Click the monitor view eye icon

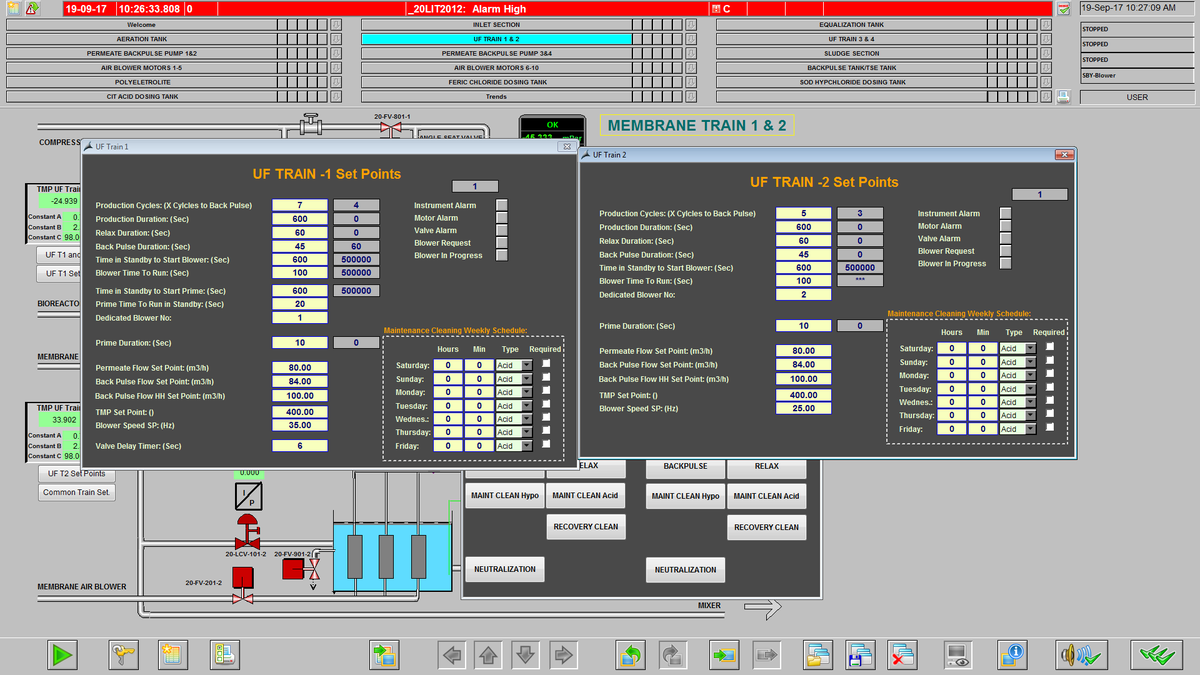tap(960, 655)
